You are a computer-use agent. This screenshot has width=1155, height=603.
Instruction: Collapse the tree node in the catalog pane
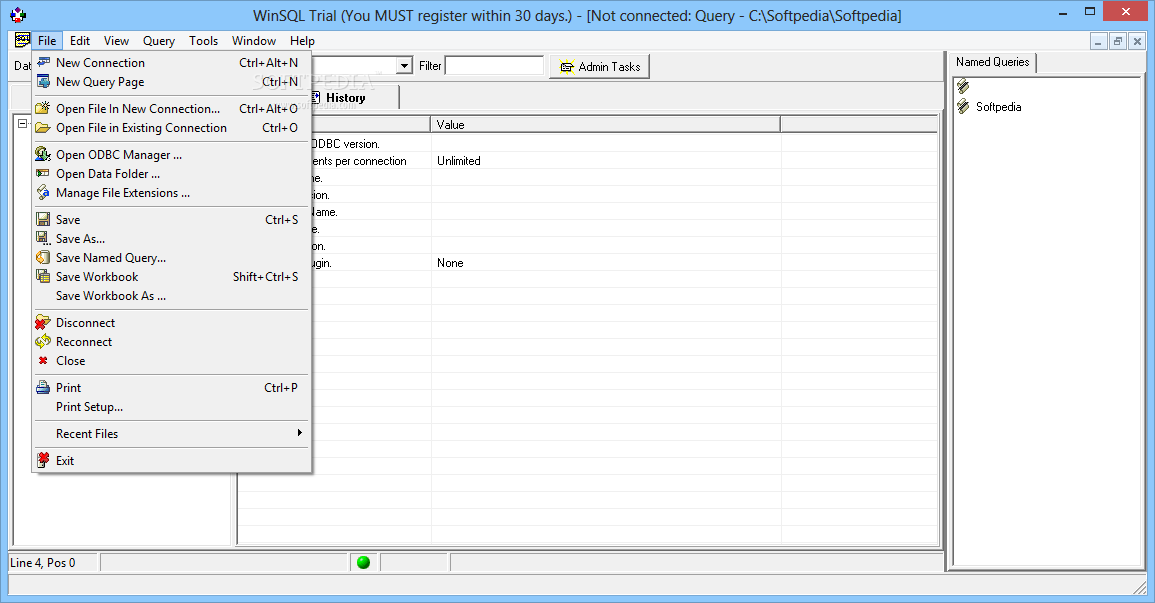(23, 123)
